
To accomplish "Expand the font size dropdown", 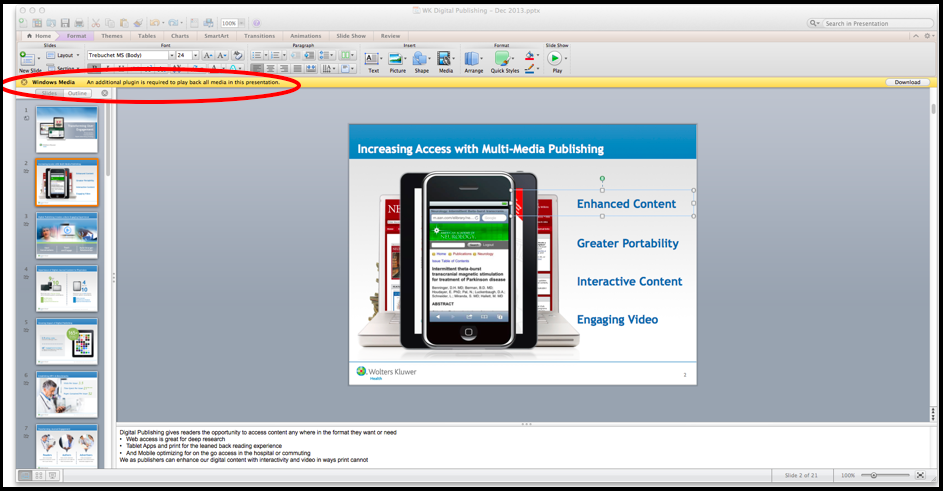I will coord(196,56).
